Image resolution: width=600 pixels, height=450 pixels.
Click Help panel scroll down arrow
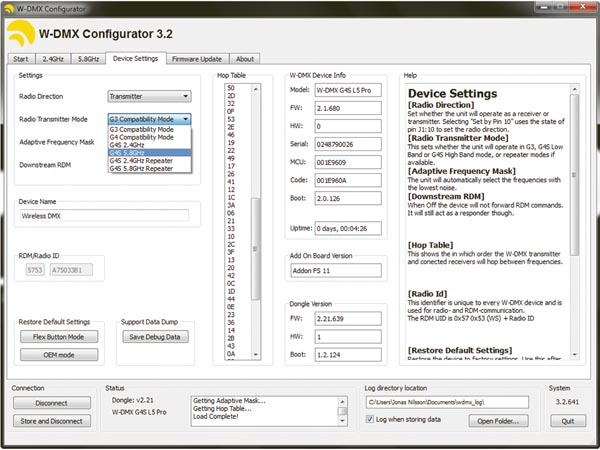click(x=574, y=355)
